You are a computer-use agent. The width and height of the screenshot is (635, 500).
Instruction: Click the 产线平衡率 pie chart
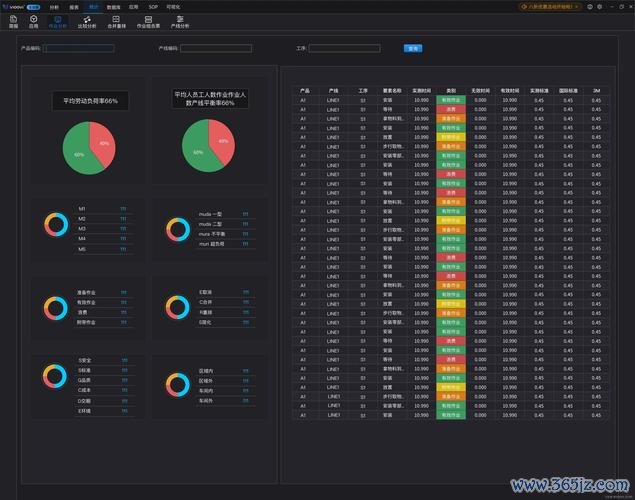tap(208, 146)
